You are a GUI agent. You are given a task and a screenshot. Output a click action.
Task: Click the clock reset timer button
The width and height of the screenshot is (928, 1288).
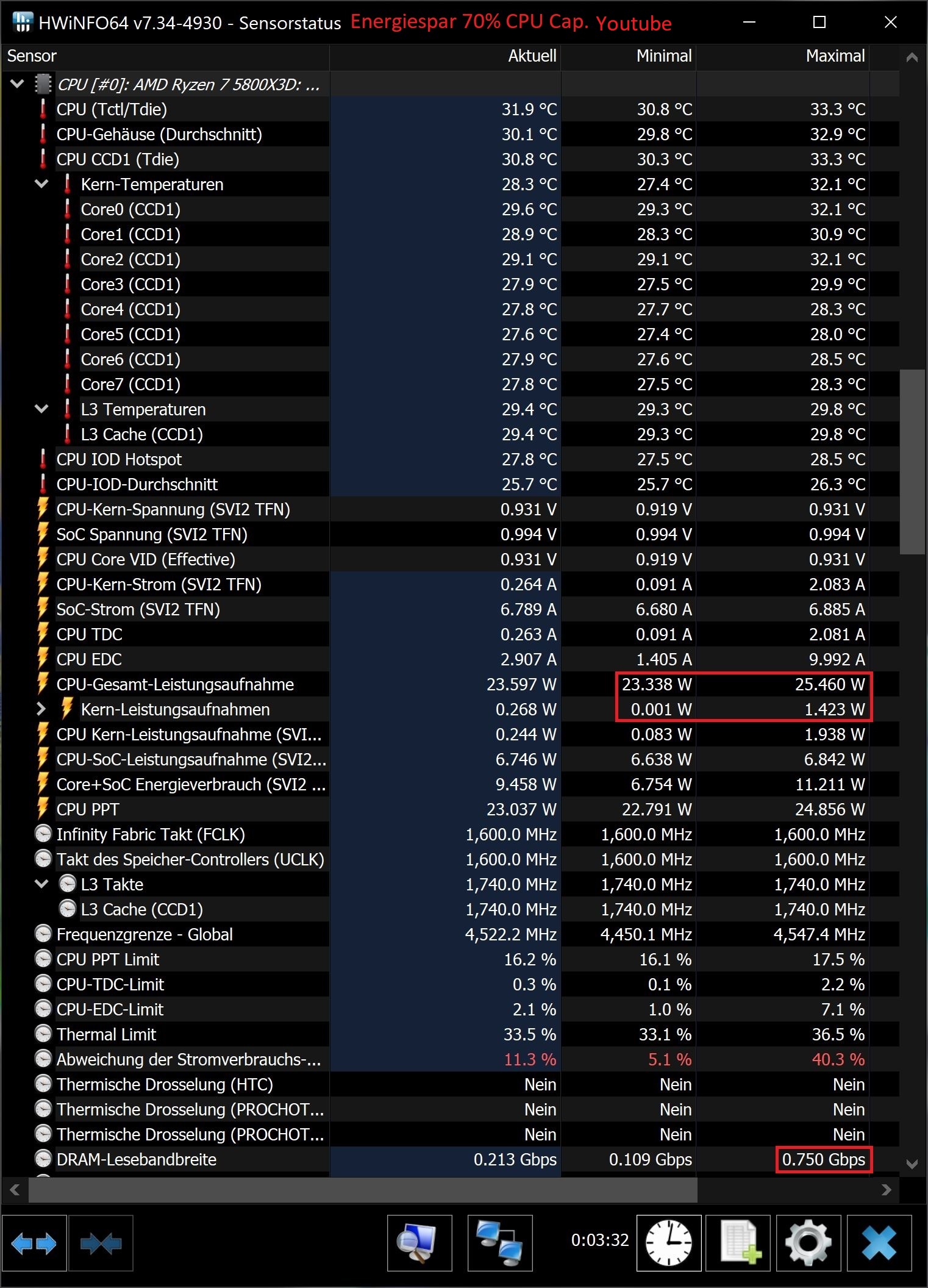(669, 1243)
